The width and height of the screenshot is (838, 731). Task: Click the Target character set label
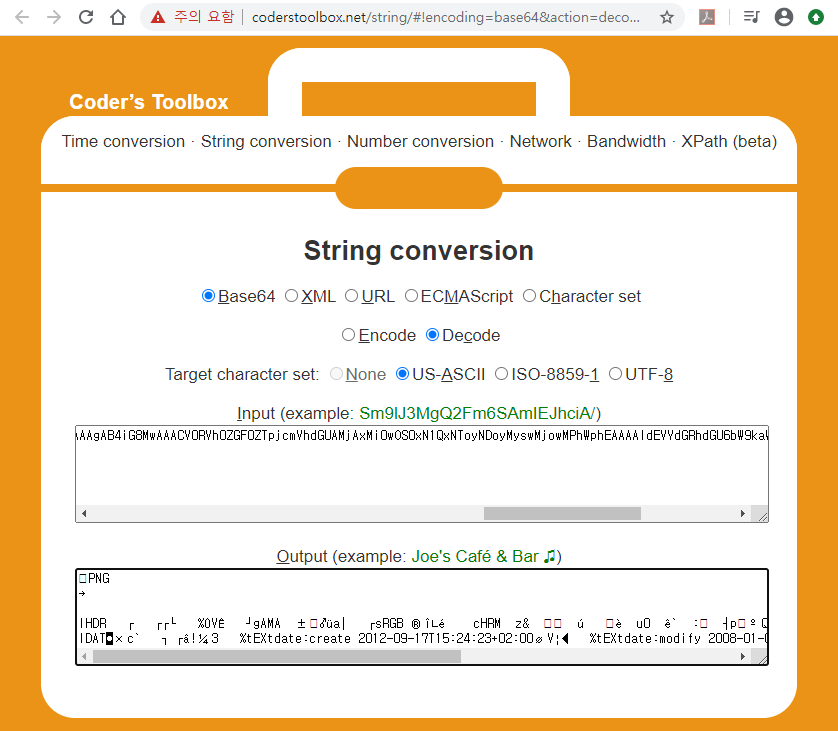[x=242, y=374]
